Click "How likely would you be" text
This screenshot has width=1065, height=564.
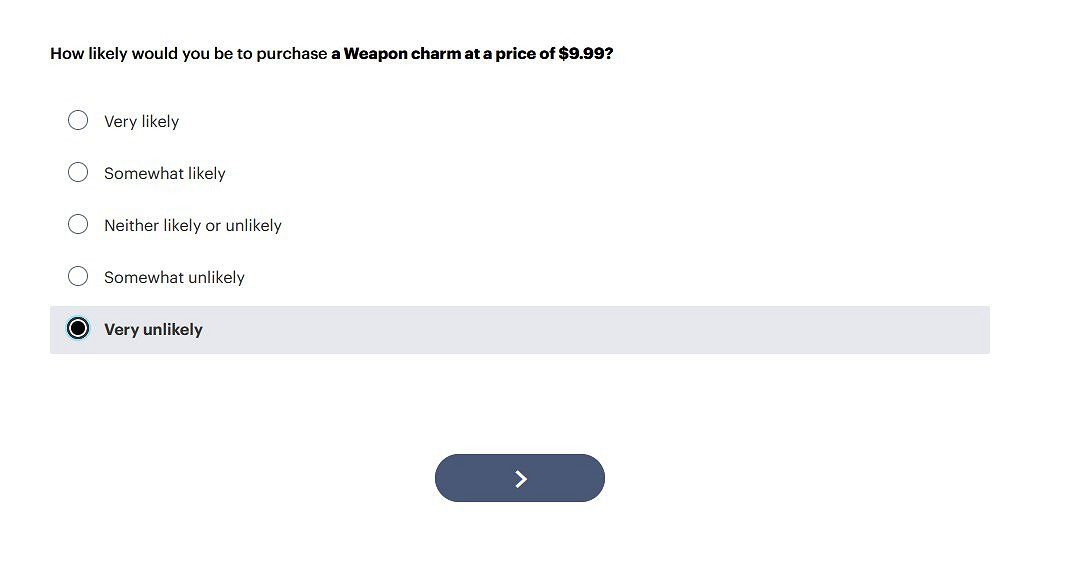pyautogui.click(x=130, y=54)
